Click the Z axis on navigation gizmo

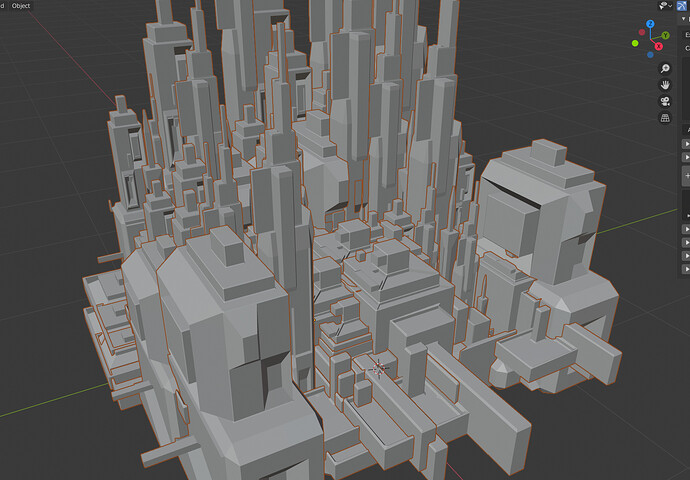pos(650,24)
